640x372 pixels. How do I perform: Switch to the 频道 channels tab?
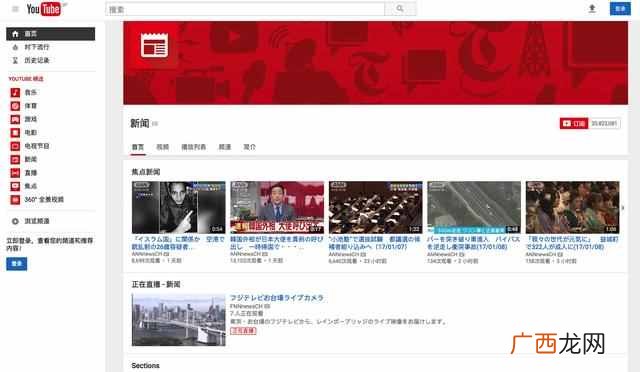point(225,147)
